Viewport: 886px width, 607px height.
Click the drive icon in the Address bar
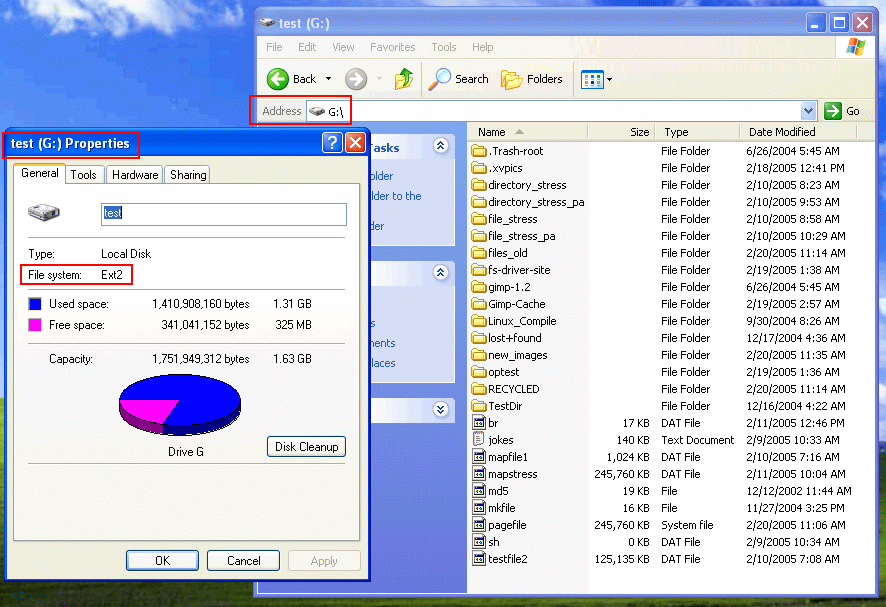click(x=317, y=111)
